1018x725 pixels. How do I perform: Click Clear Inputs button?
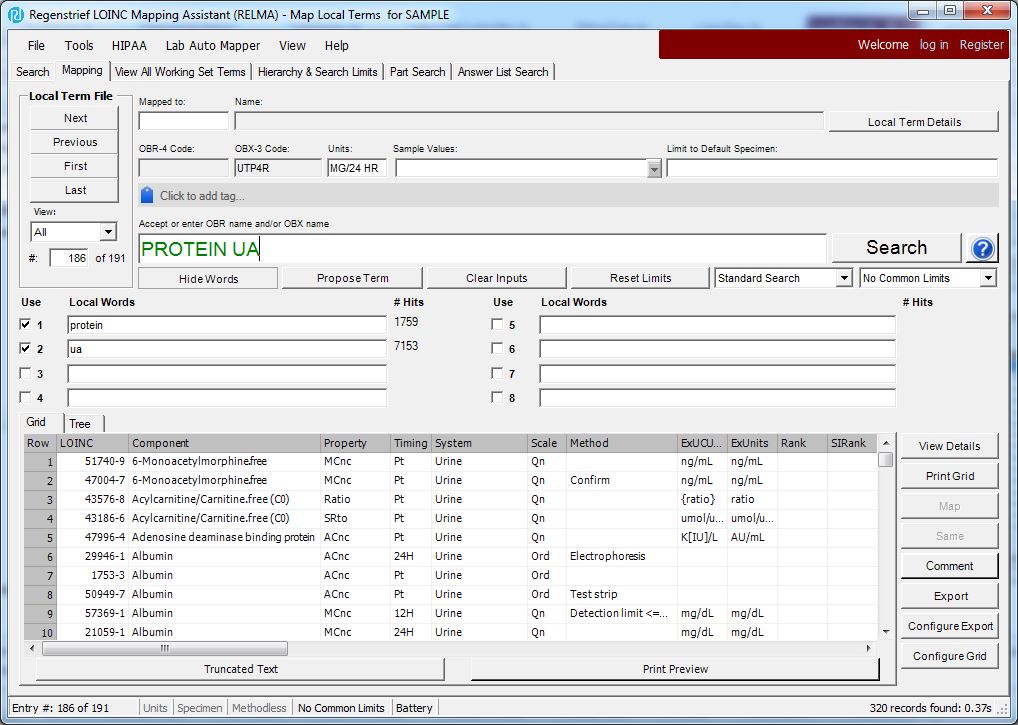[x=497, y=278]
